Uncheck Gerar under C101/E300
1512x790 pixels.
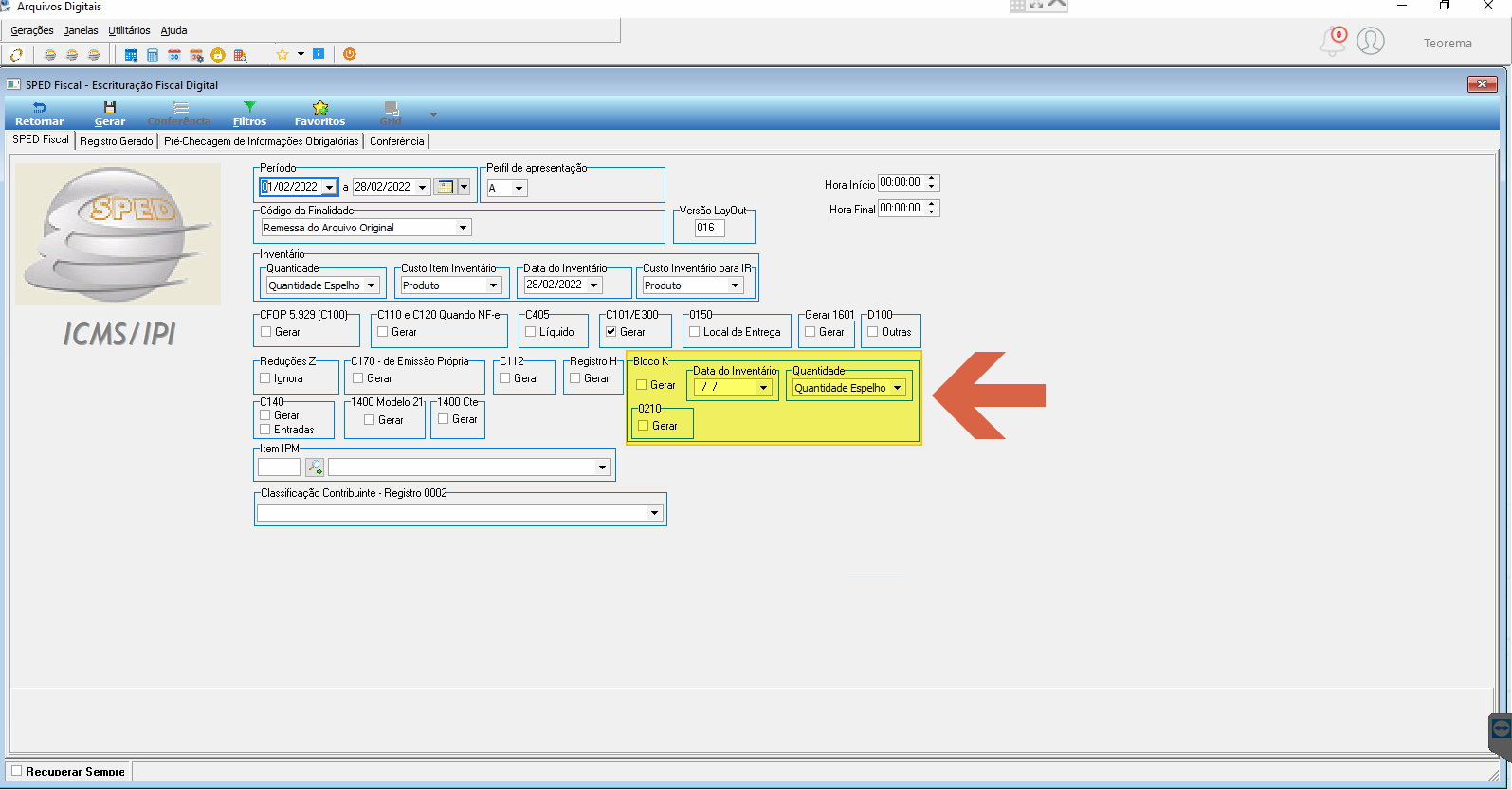tap(611, 332)
